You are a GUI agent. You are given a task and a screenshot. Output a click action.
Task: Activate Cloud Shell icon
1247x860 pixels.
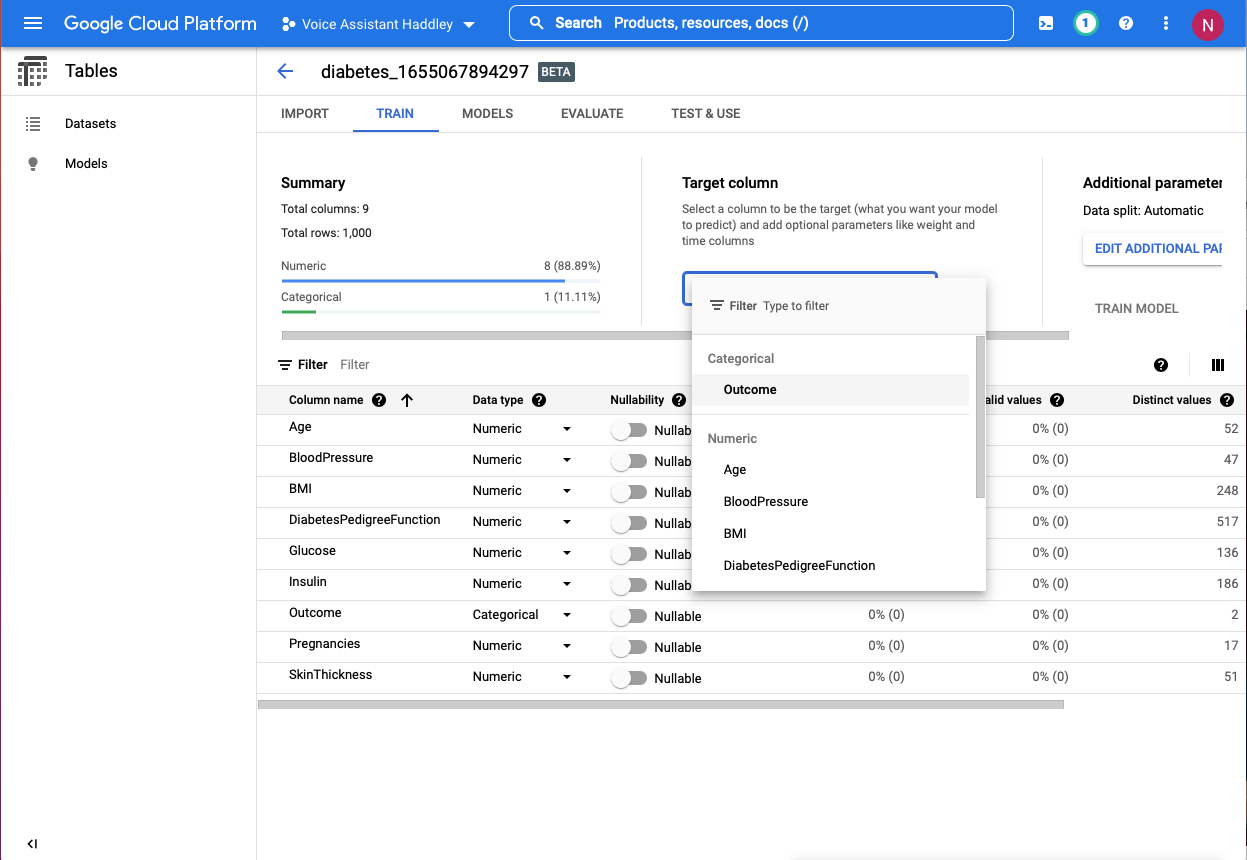(x=1046, y=23)
